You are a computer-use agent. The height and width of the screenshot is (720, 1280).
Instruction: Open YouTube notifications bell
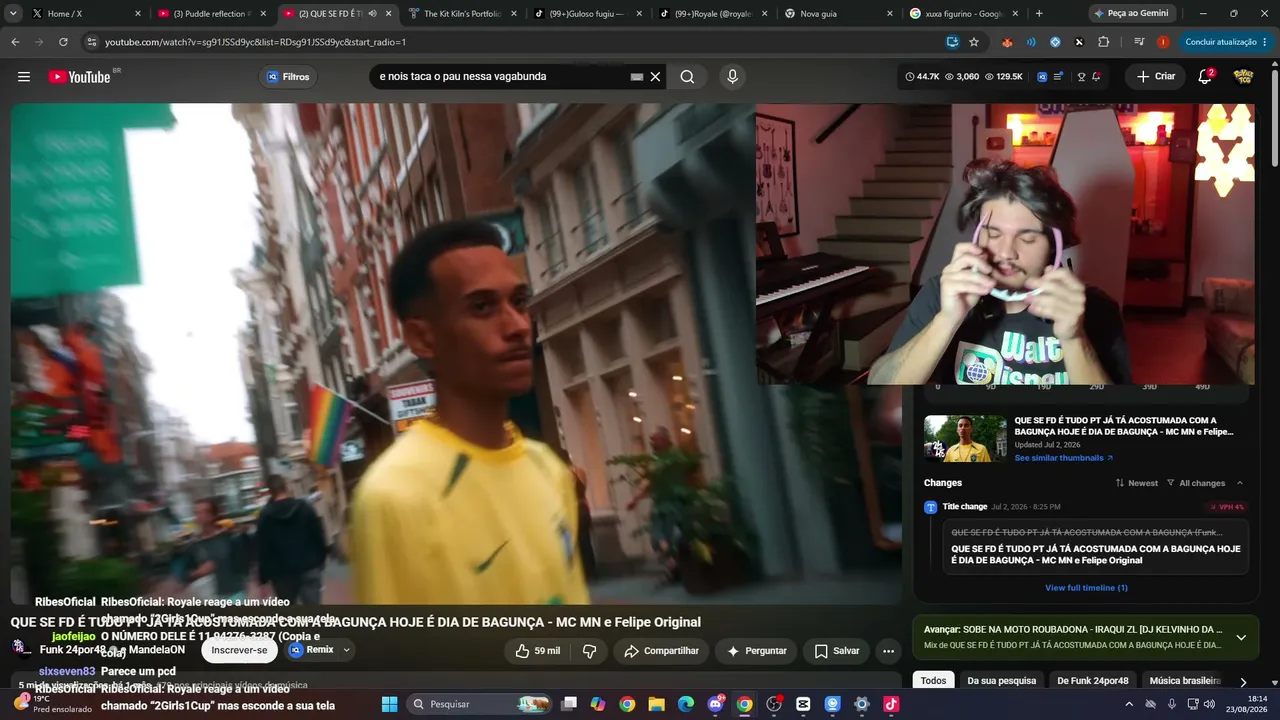1205,77
